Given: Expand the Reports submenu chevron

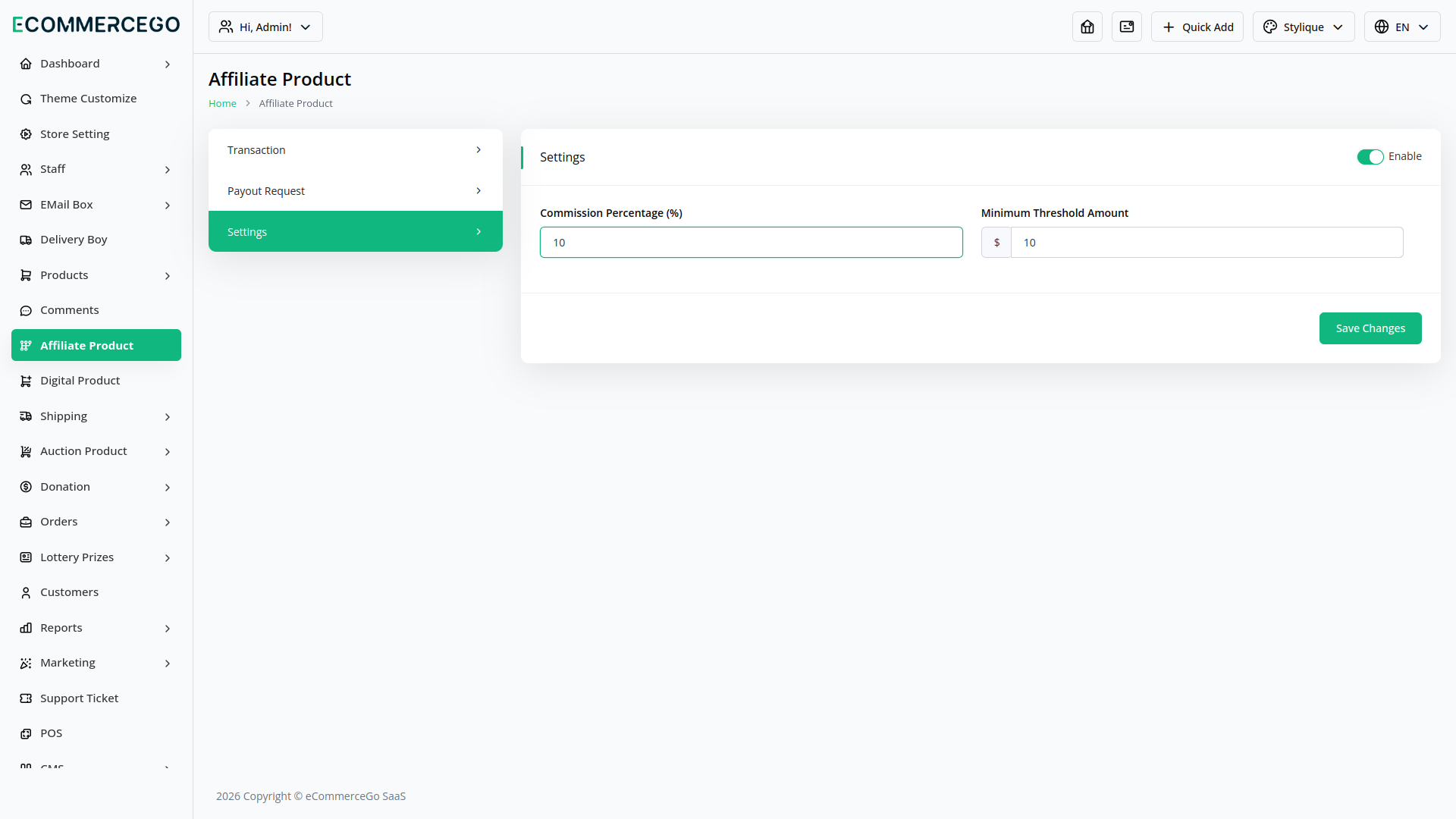Looking at the screenshot, I should [168, 629].
